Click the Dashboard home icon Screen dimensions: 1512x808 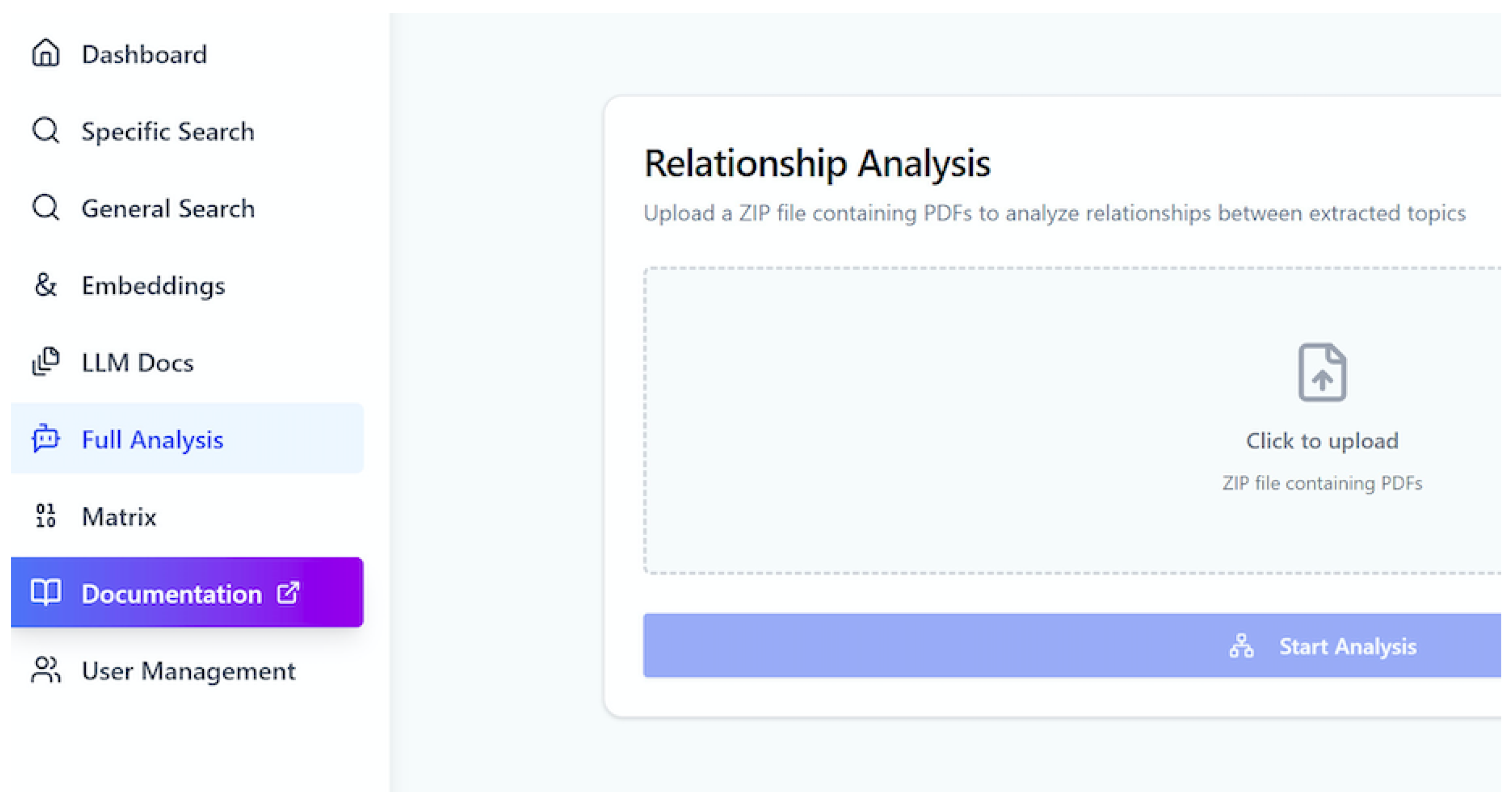[x=45, y=54]
